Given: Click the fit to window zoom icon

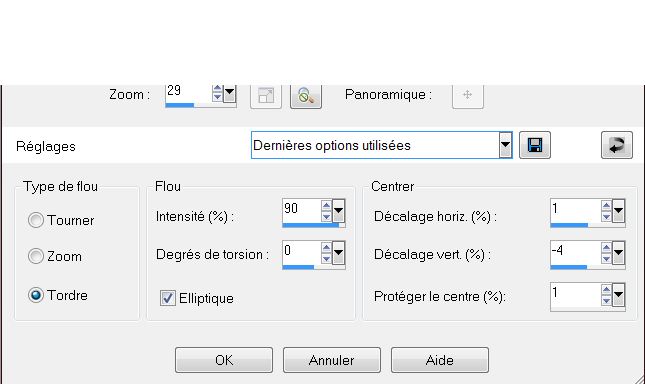Looking at the screenshot, I should (x=266, y=96).
